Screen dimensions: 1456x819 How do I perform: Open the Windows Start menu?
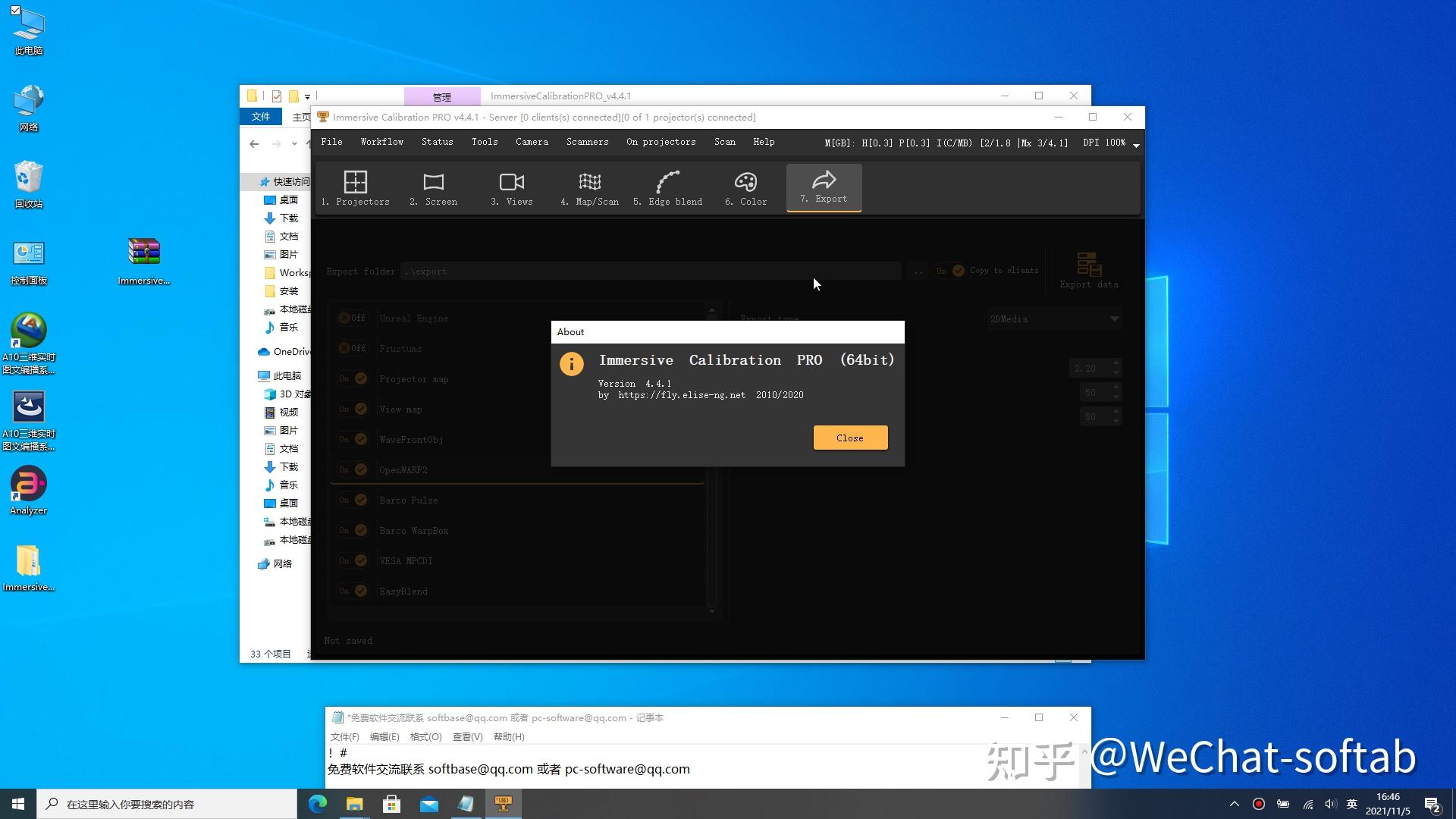[18, 804]
